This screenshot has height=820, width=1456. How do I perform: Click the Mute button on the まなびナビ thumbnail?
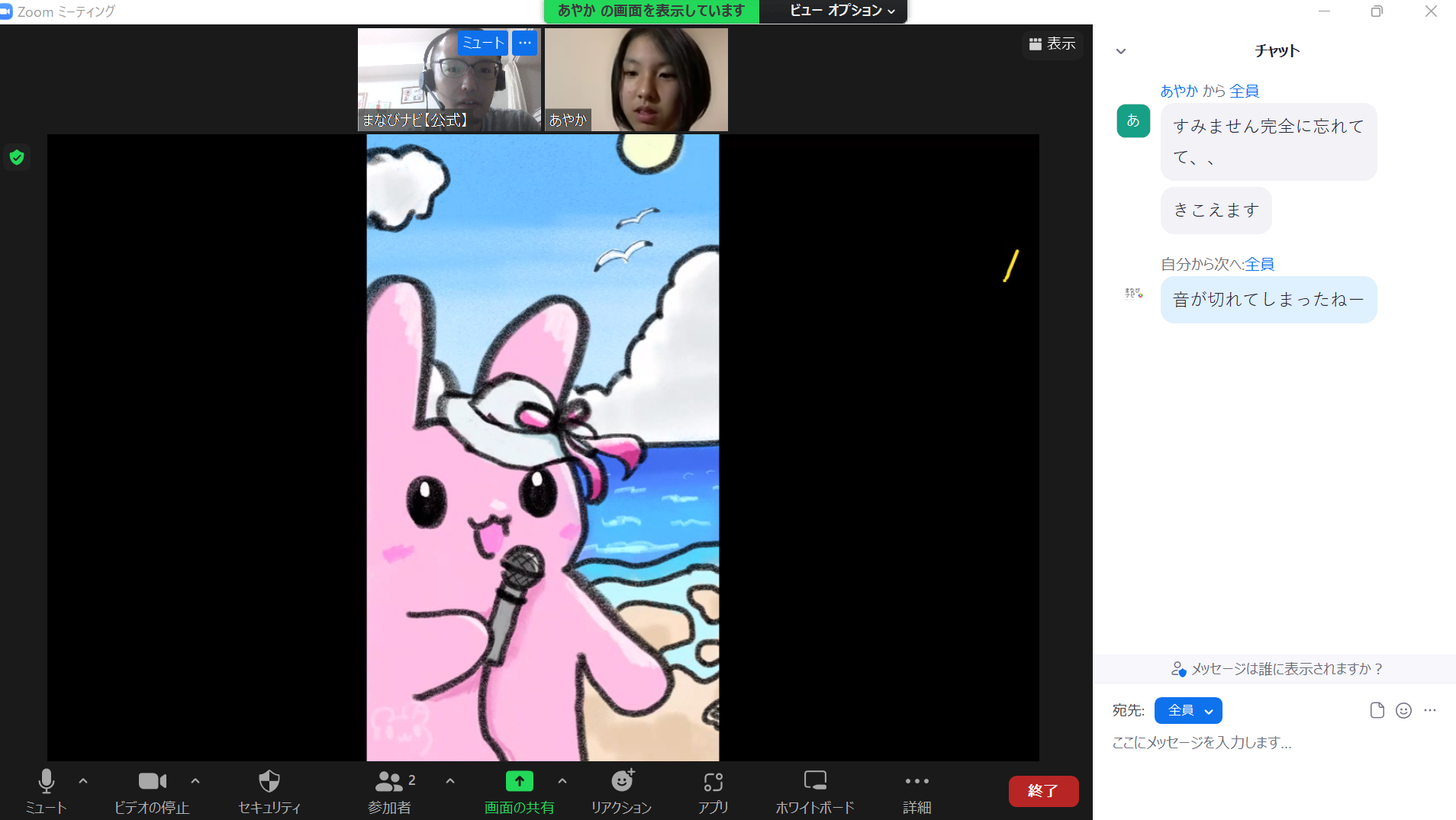[x=483, y=43]
